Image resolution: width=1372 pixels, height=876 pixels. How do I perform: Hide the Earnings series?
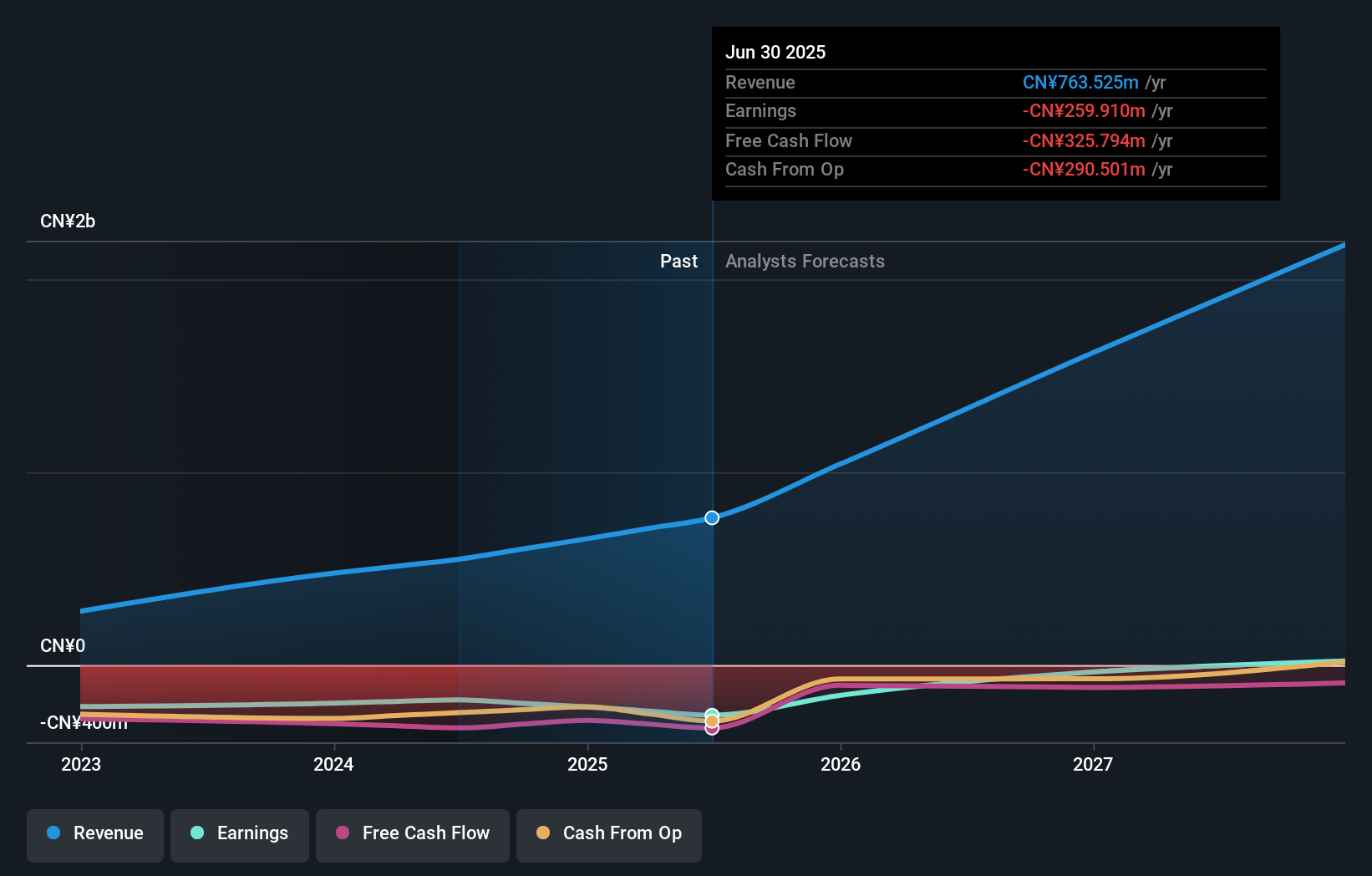[x=239, y=835]
